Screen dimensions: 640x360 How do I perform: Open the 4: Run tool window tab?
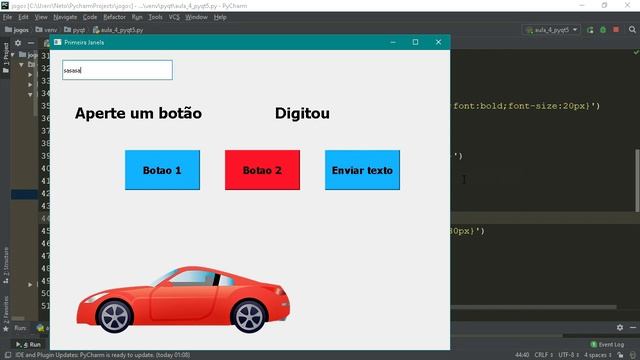pyautogui.click(x=28, y=344)
